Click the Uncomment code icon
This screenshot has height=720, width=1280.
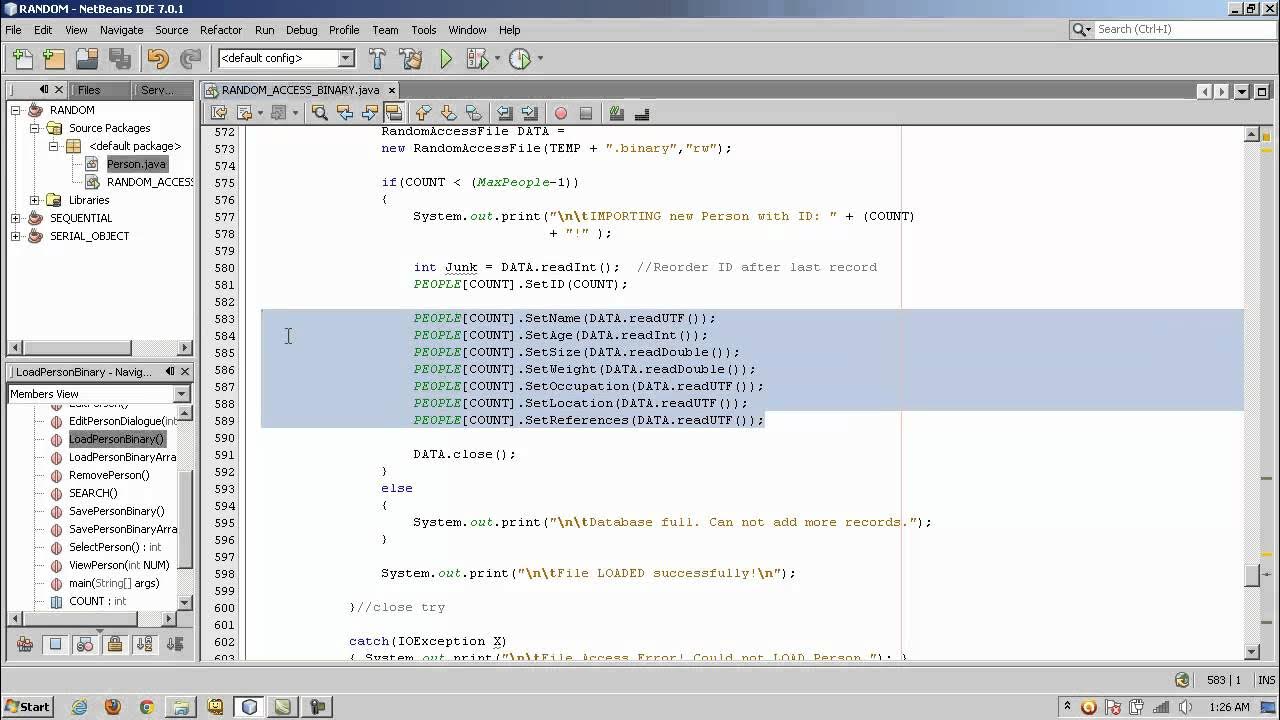pos(642,113)
